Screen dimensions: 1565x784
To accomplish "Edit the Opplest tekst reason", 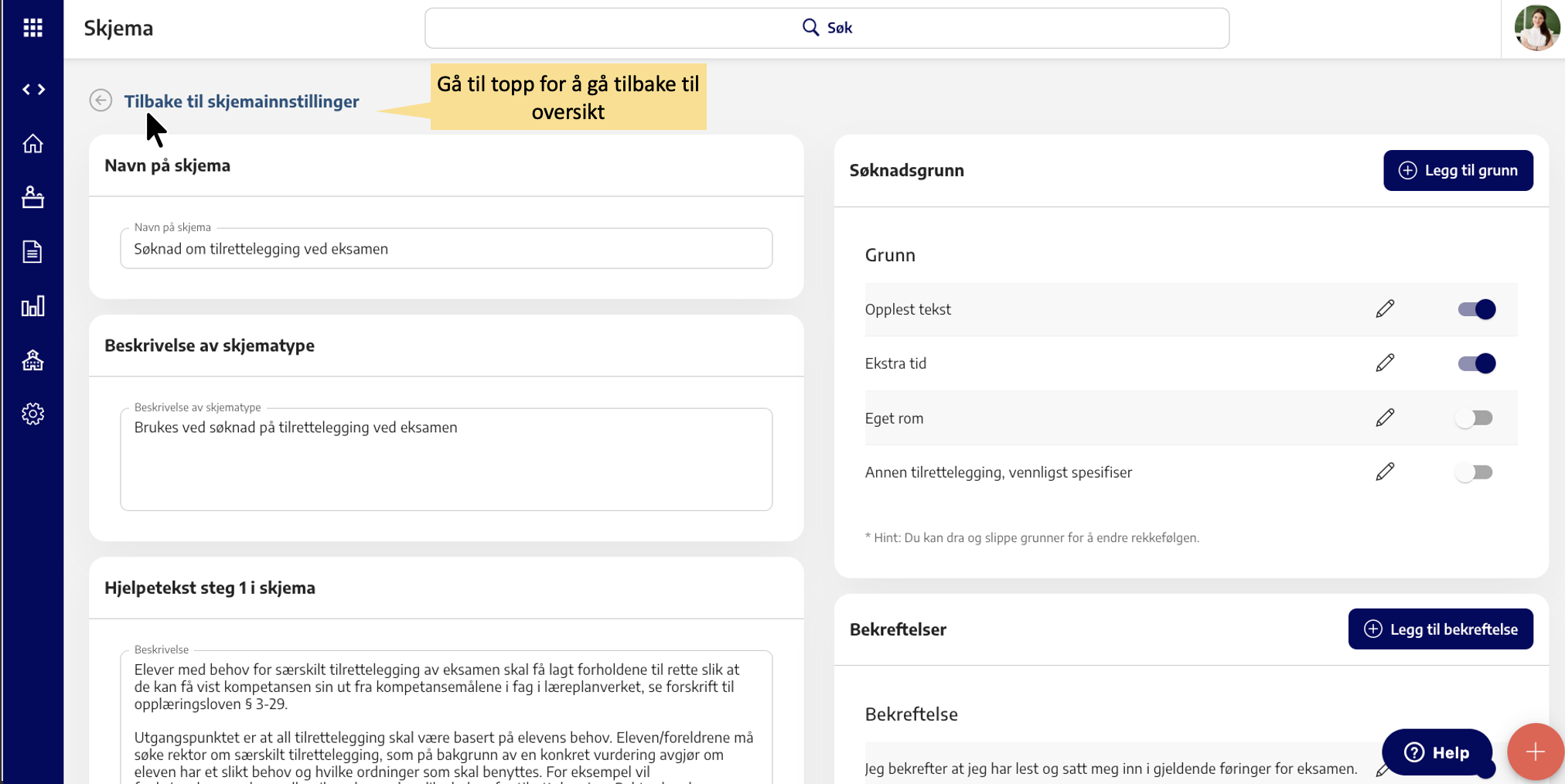I will pyautogui.click(x=1385, y=309).
